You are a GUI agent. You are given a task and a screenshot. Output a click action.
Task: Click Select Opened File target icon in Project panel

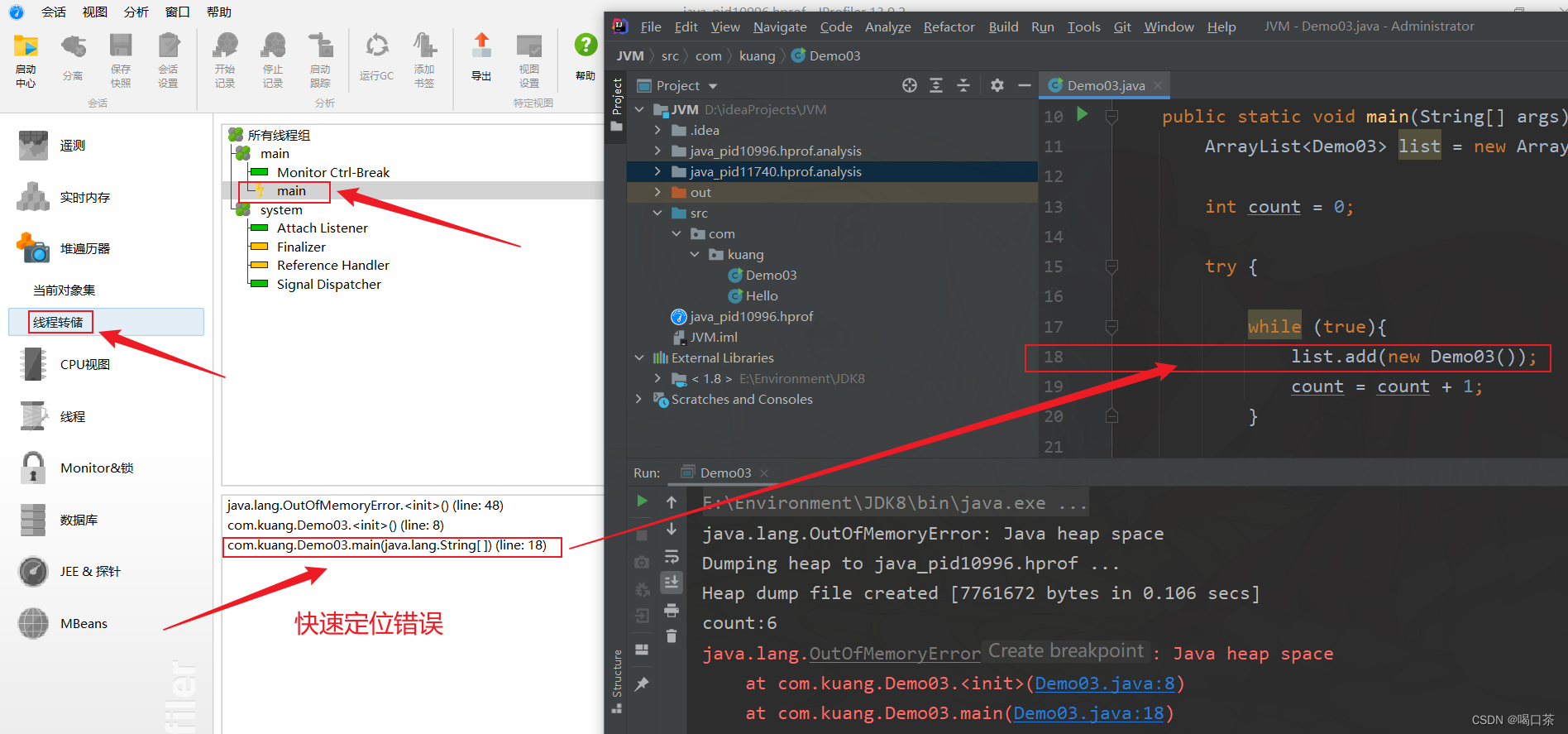[910, 85]
